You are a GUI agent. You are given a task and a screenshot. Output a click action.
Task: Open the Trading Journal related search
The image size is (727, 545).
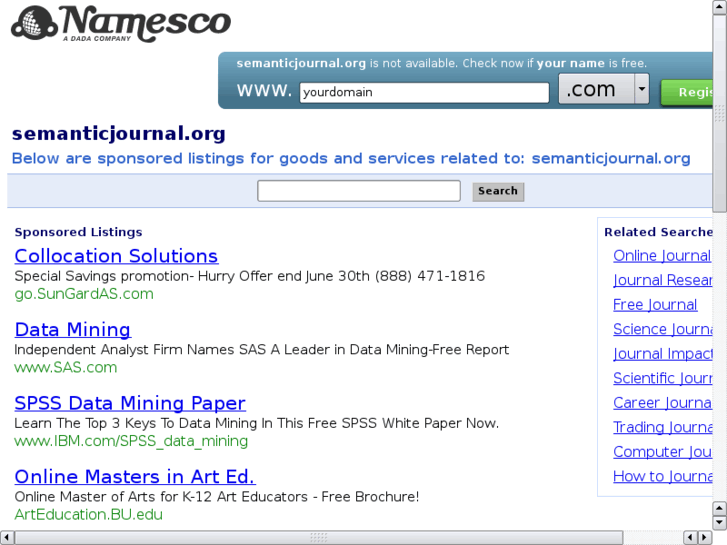point(663,427)
